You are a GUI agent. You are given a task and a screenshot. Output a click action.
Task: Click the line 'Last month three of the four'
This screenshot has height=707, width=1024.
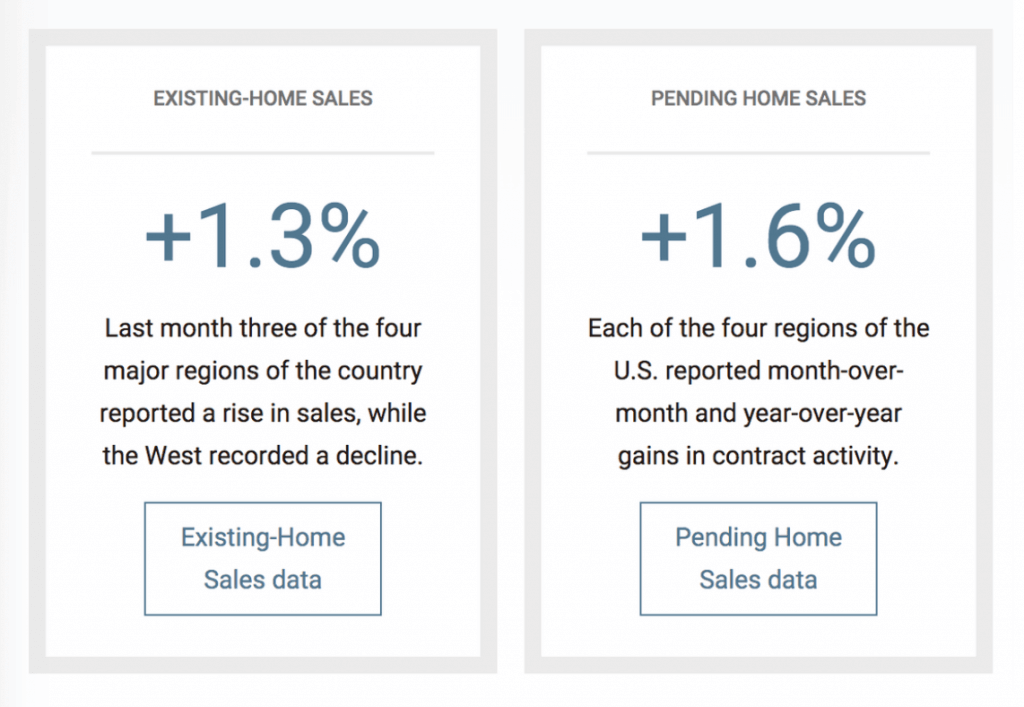263,328
